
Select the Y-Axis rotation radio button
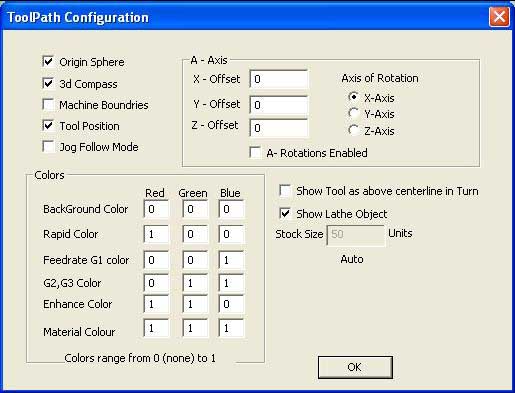point(353,113)
